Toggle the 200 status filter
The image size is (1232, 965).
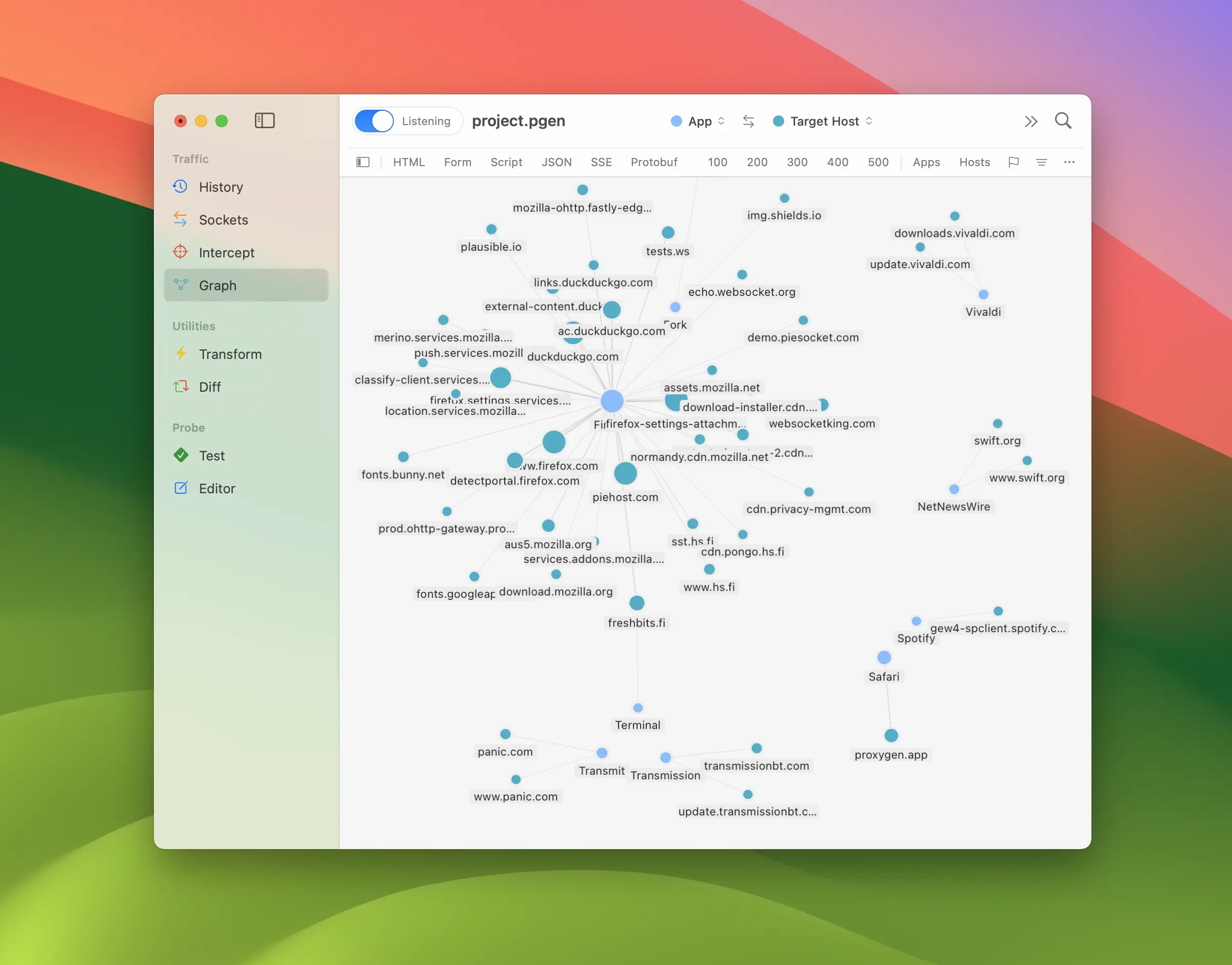757,162
